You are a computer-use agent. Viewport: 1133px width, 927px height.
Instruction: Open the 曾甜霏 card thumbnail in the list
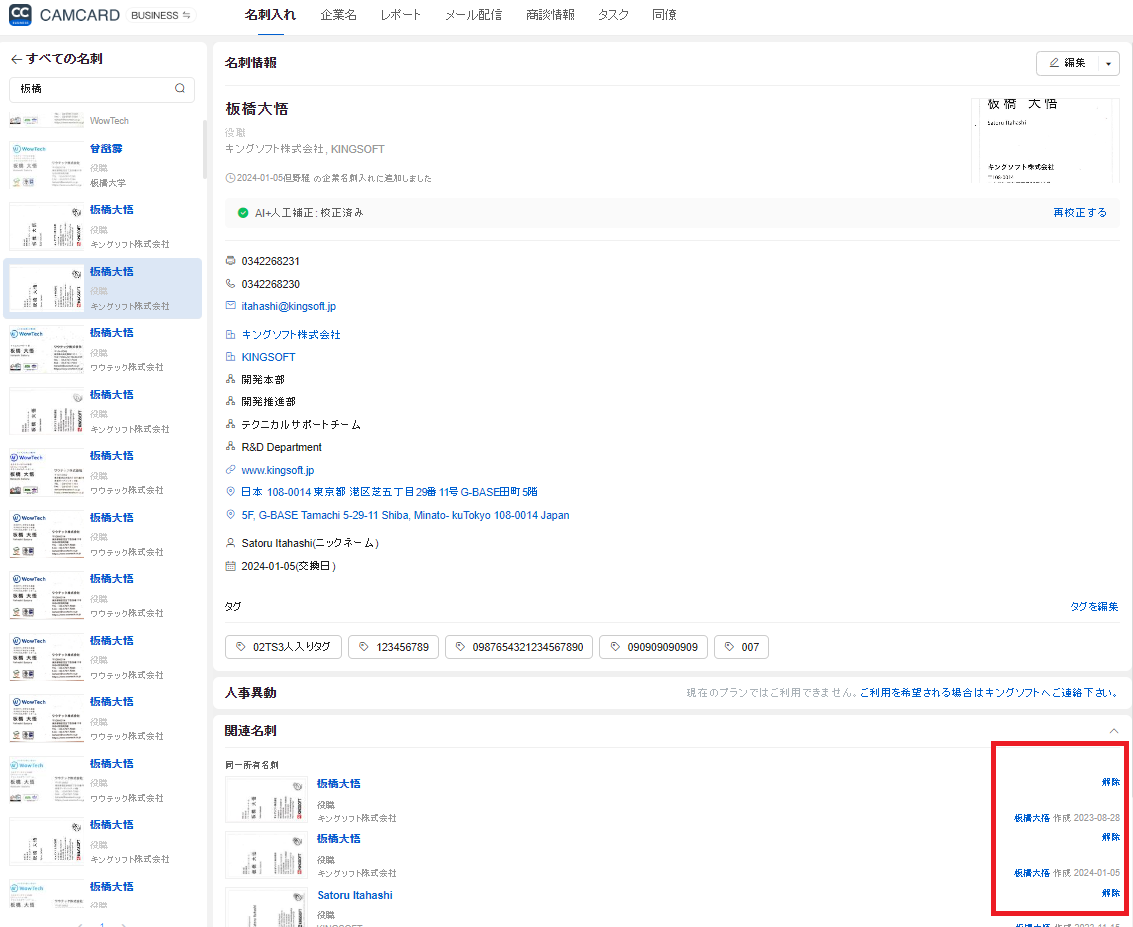point(46,165)
